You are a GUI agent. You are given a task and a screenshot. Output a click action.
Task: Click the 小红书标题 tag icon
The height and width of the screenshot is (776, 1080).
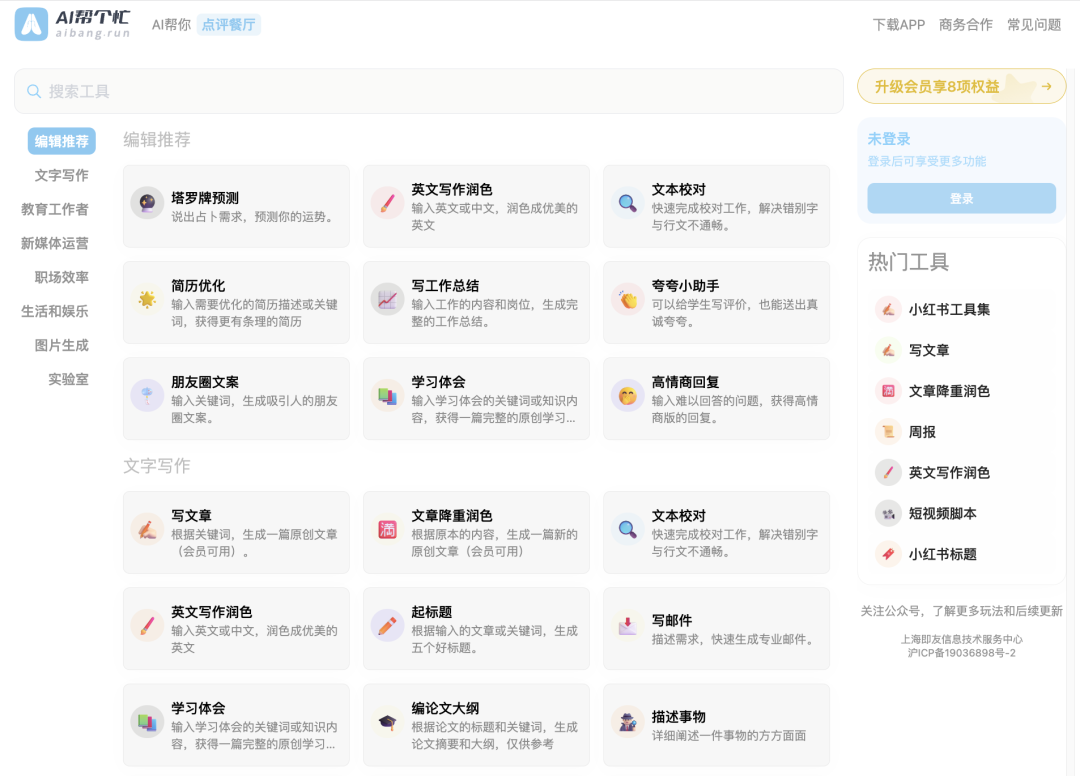pos(889,554)
